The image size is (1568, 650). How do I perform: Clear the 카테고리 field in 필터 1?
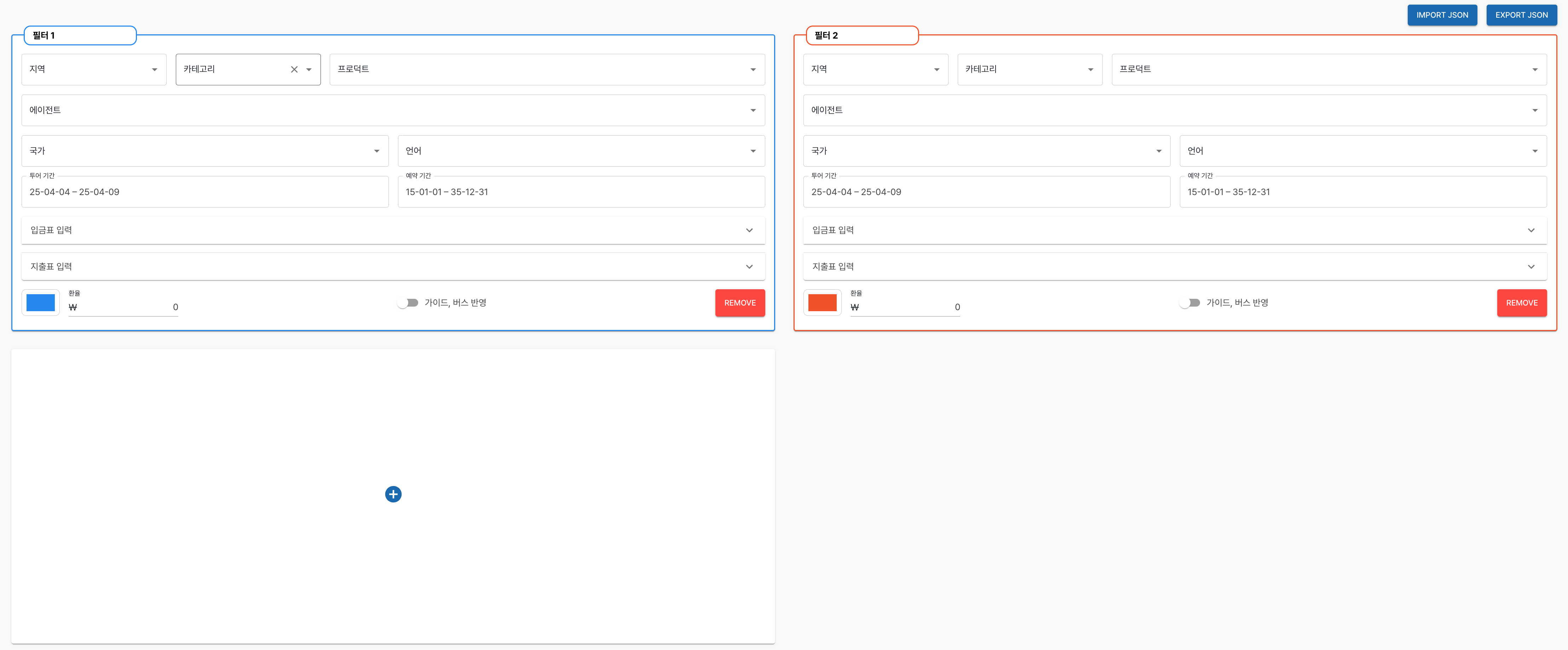[x=294, y=69]
